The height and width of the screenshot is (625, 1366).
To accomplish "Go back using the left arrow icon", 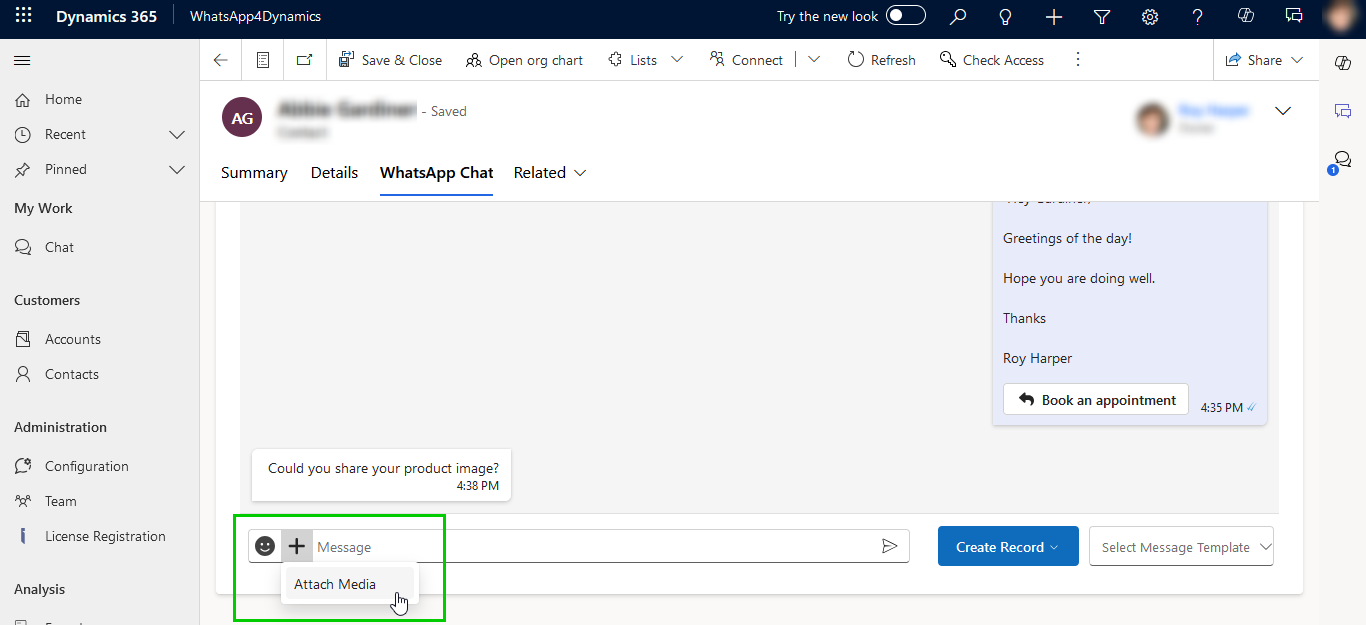I will click(221, 60).
